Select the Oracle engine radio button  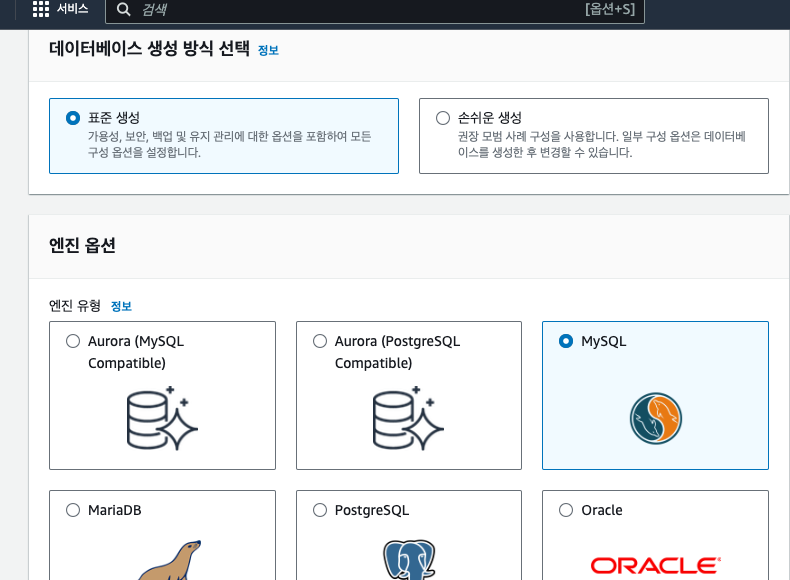pyautogui.click(x=566, y=510)
